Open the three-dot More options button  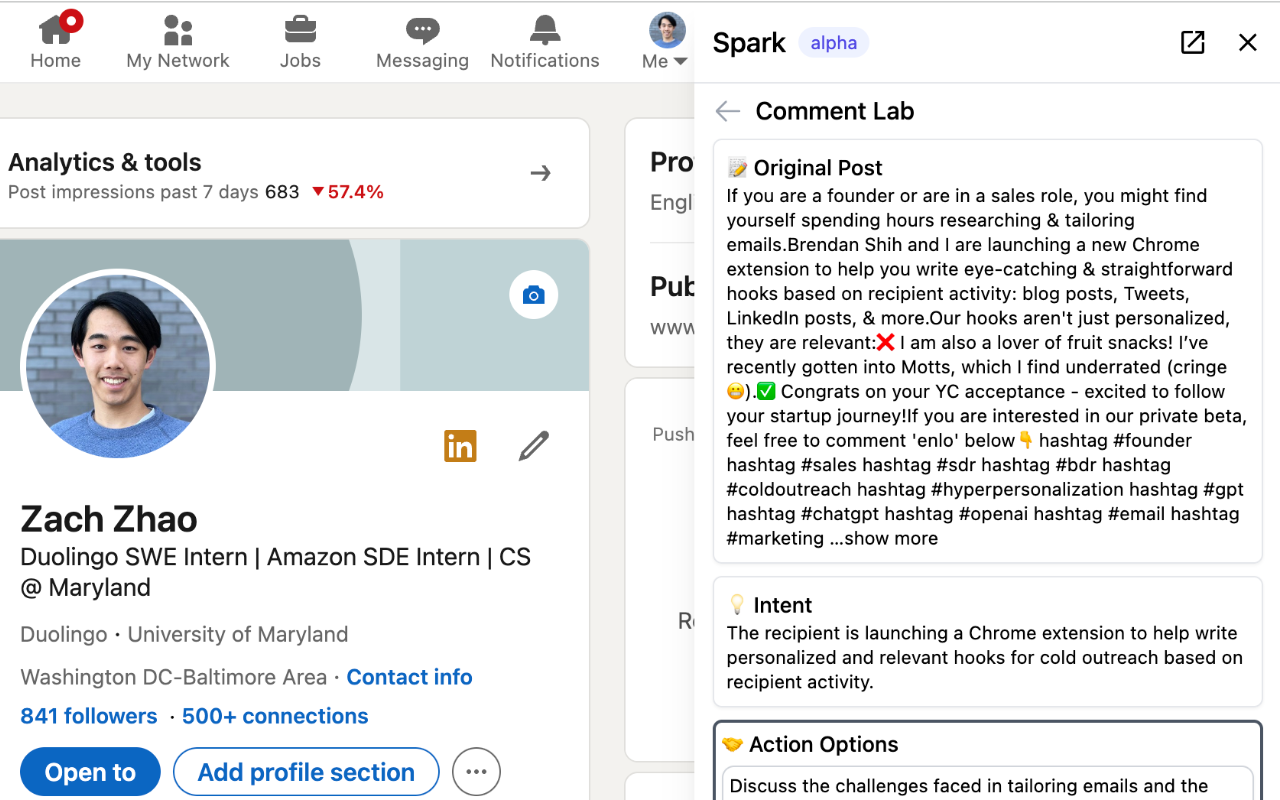tap(476, 772)
